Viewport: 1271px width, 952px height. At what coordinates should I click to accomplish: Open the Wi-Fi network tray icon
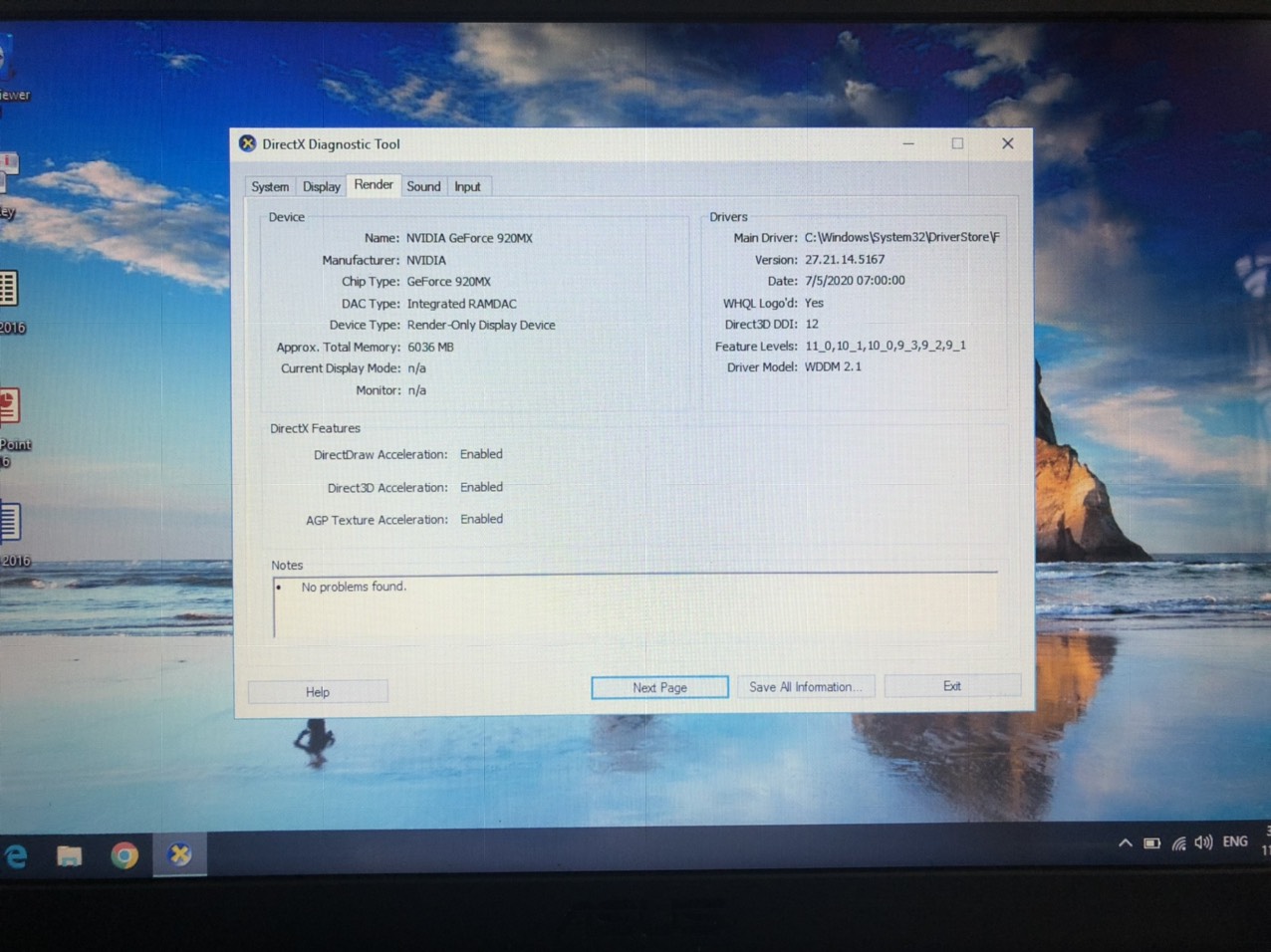[1178, 842]
